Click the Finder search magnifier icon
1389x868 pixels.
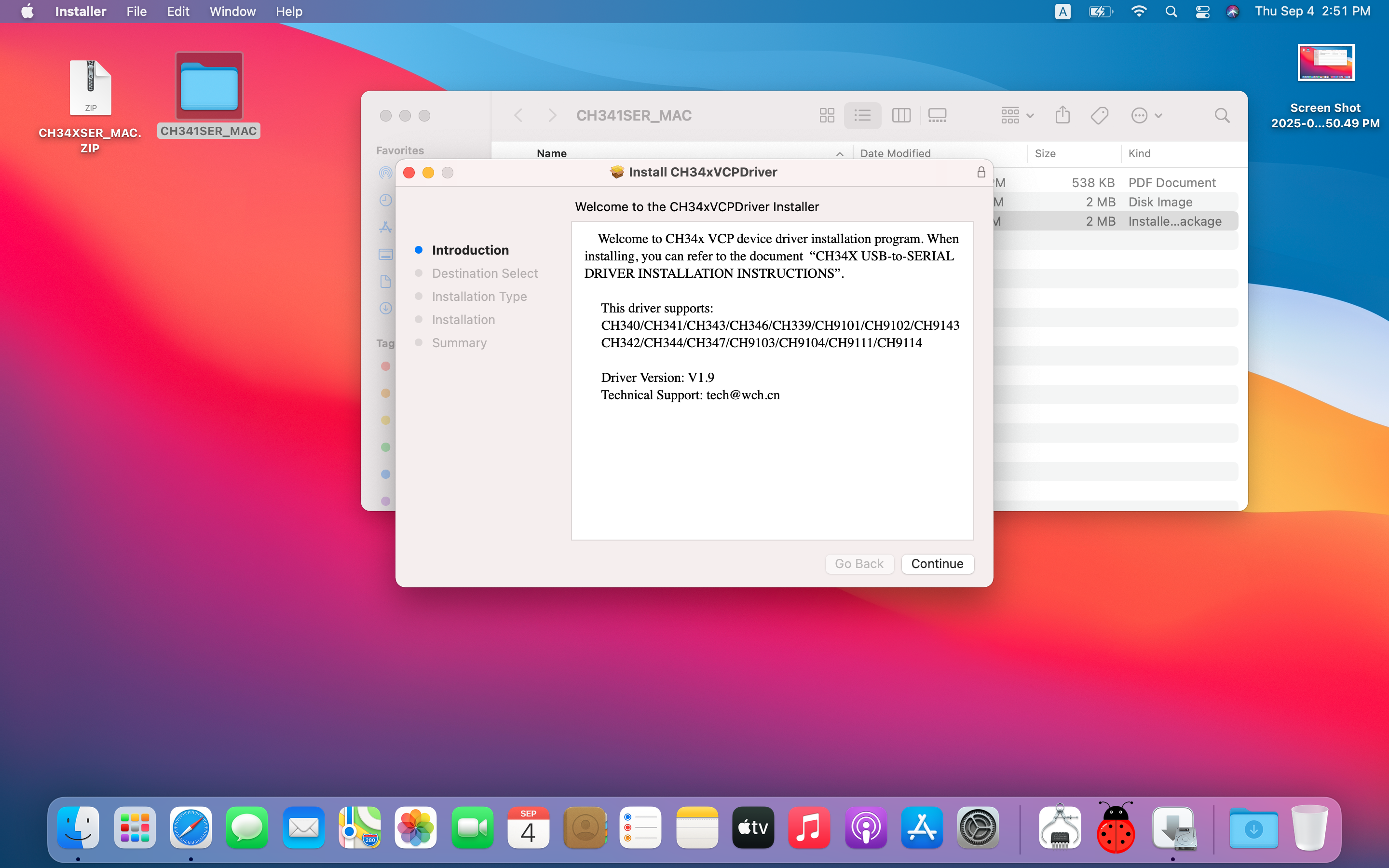click(x=1222, y=115)
